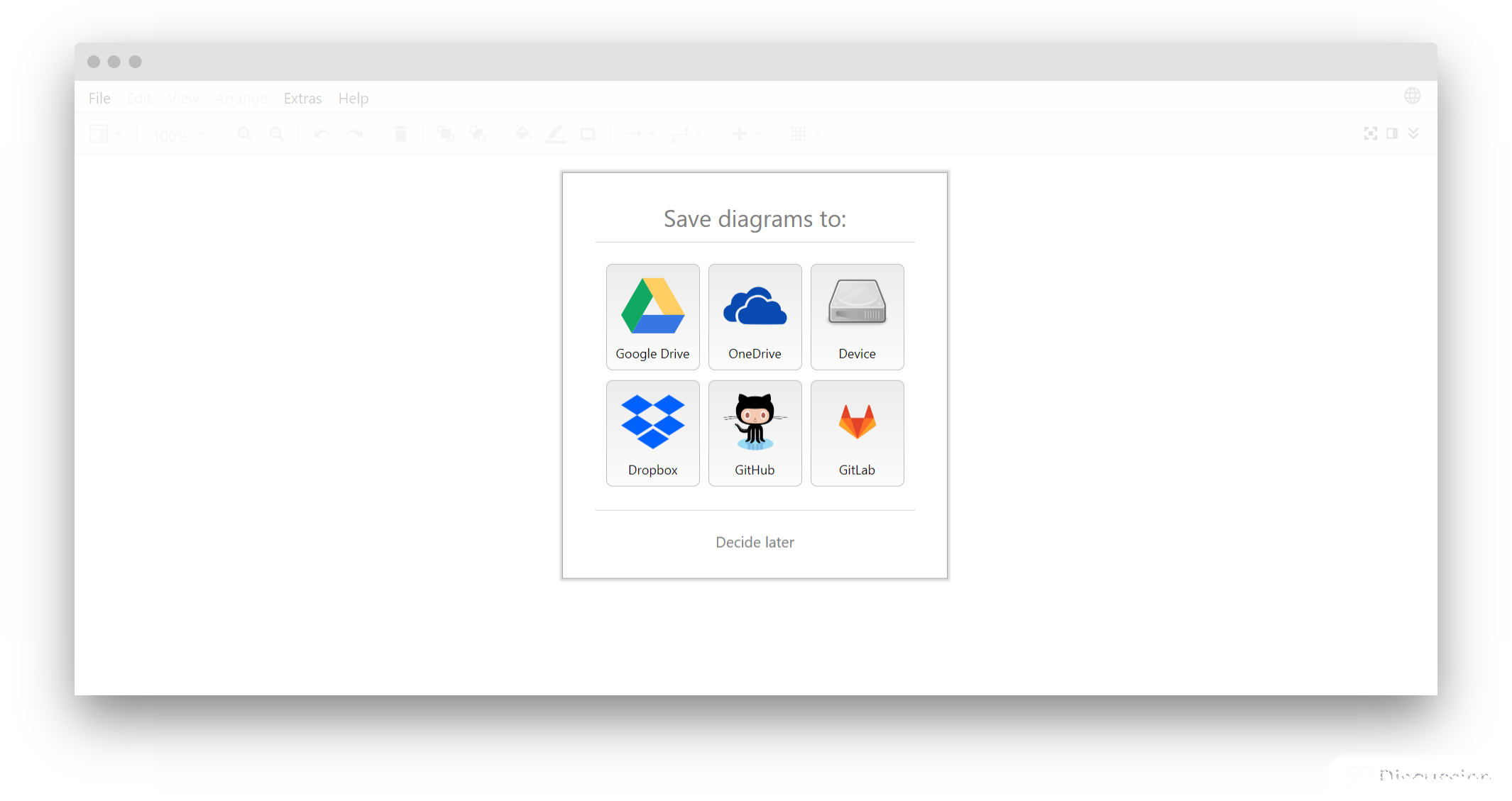Open the 100% zoom dropdown
The height and width of the screenshot is (801, 1512).
tap(180, 136)
